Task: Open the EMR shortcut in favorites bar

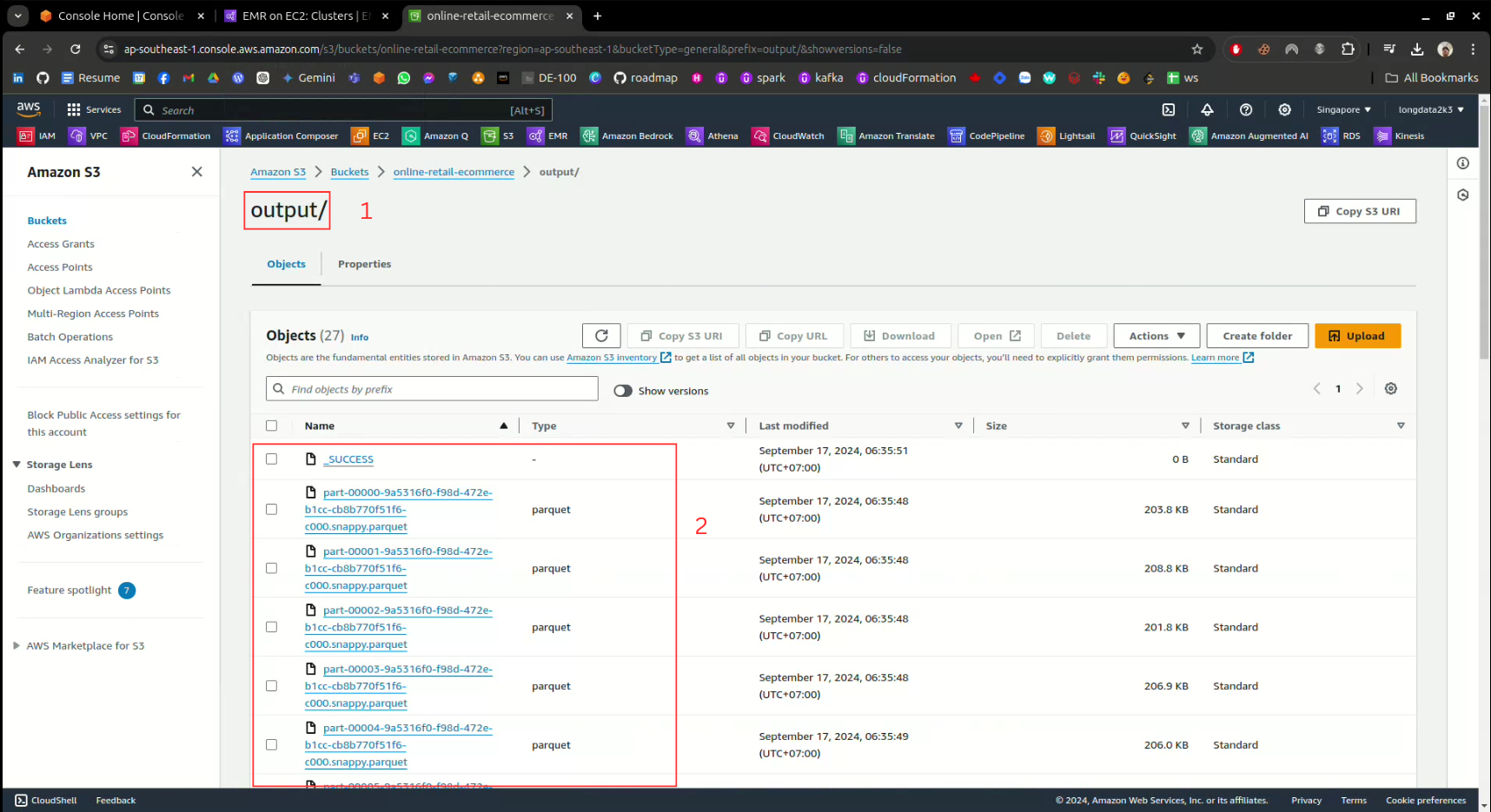Action: click(548, 136)
